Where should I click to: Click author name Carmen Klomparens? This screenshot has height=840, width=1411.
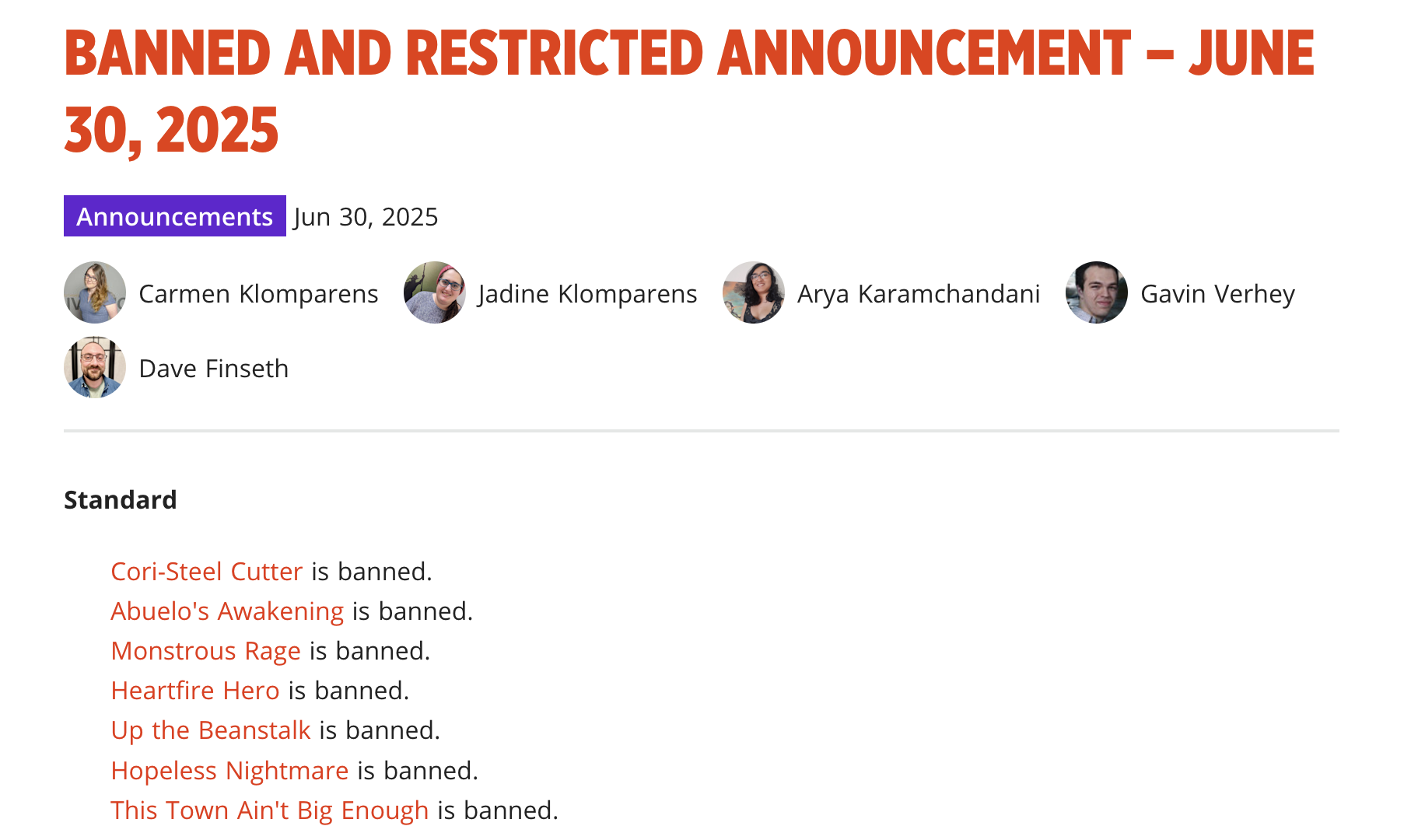tap(258, 294)
